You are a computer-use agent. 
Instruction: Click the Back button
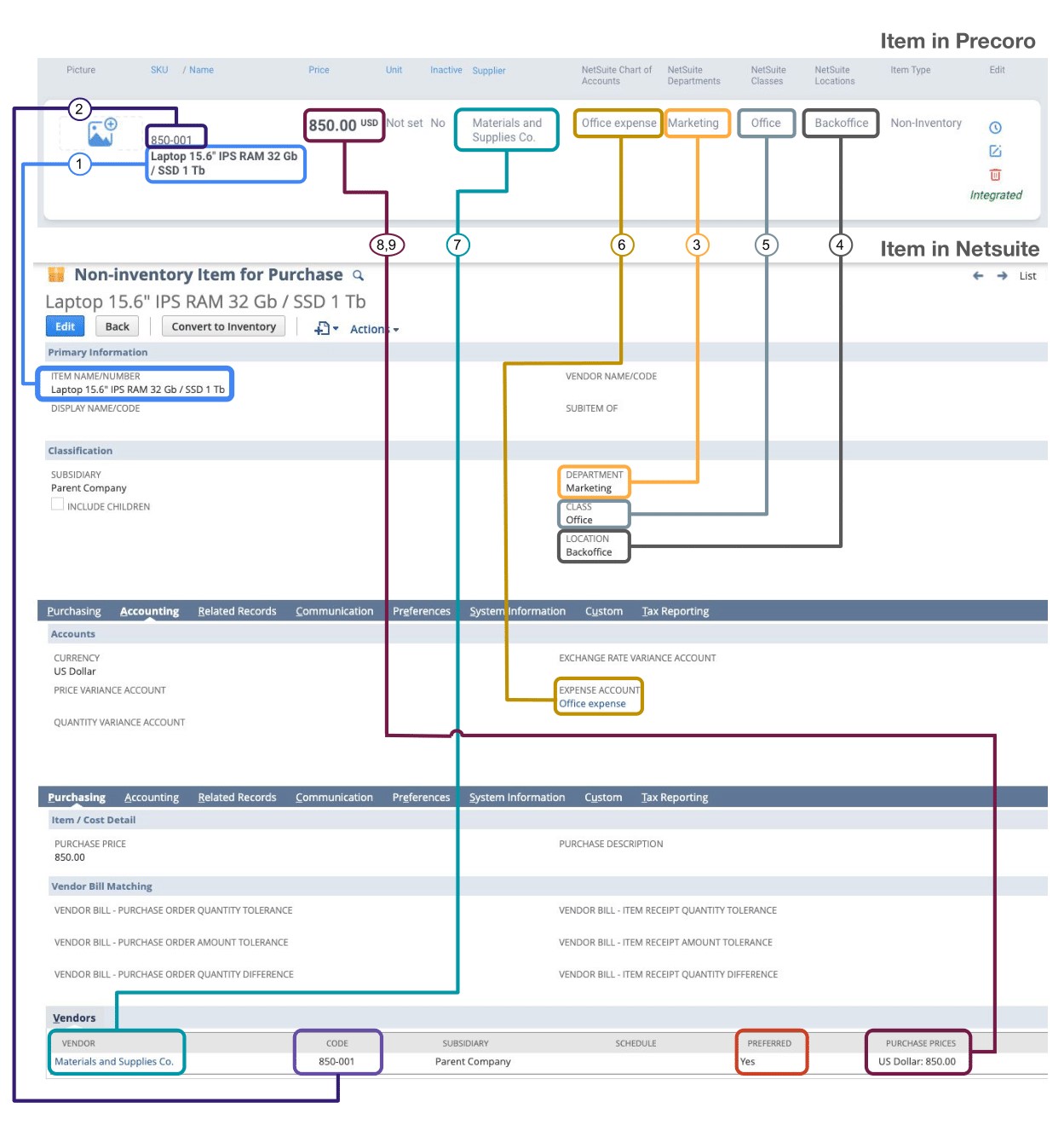coord(117,326)
